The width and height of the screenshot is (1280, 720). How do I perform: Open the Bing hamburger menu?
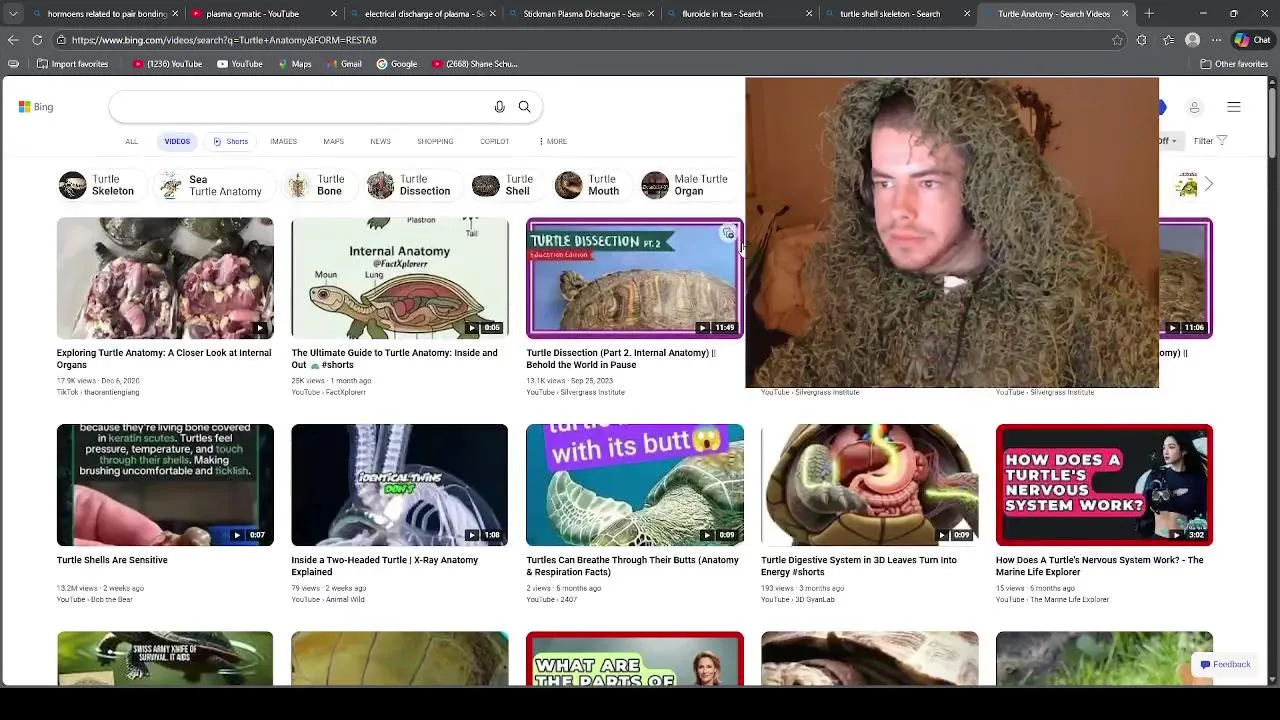coord(1234,107)
